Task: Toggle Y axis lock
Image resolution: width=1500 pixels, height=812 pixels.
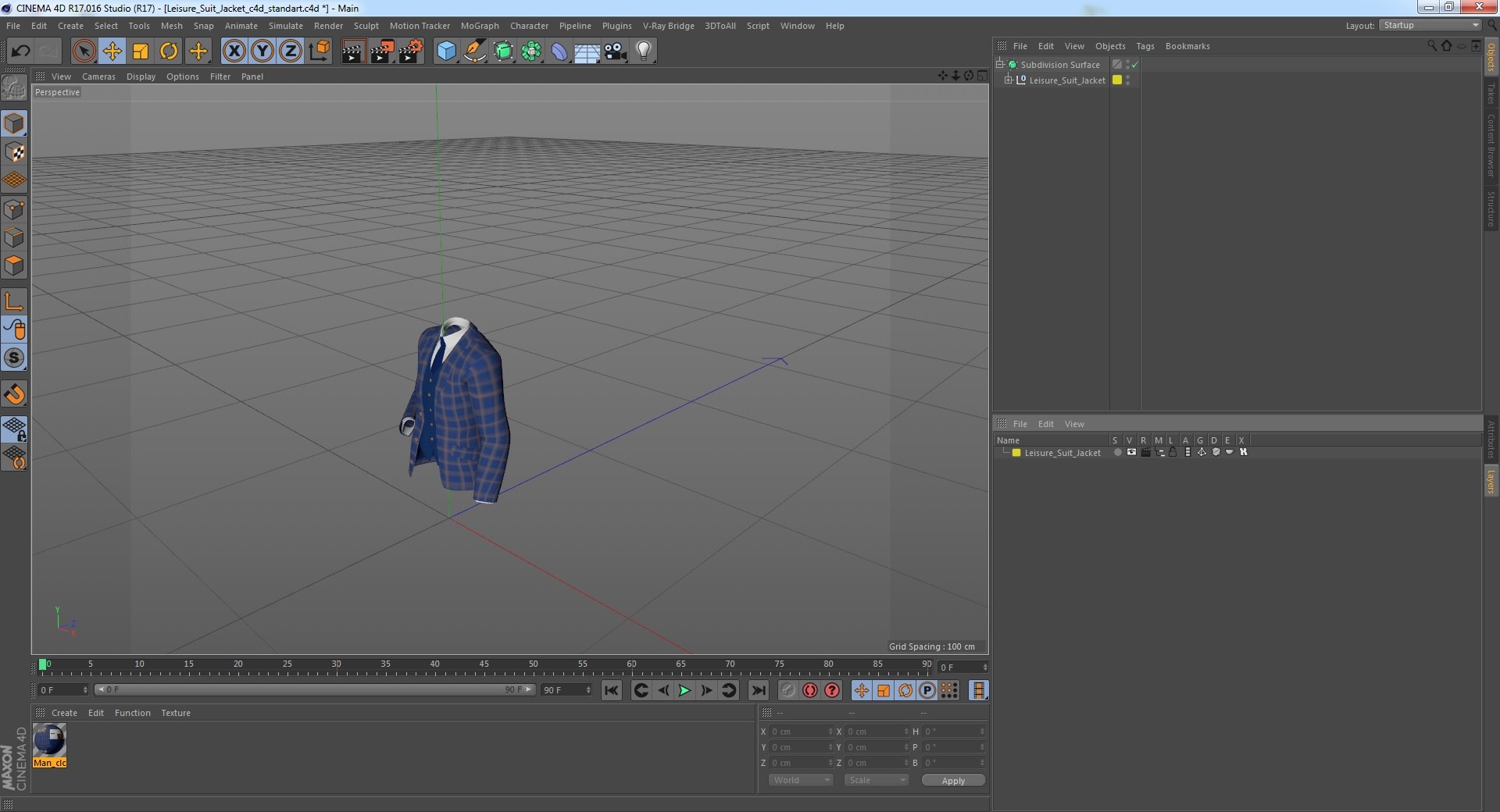Action: point(262,52)
